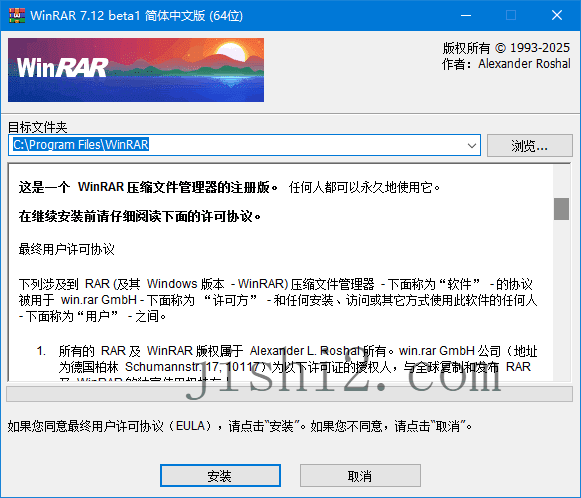Close the WinRAR installer window
Image resolution: width=581 pixels, height=498 pixels.
click(557, 16)
